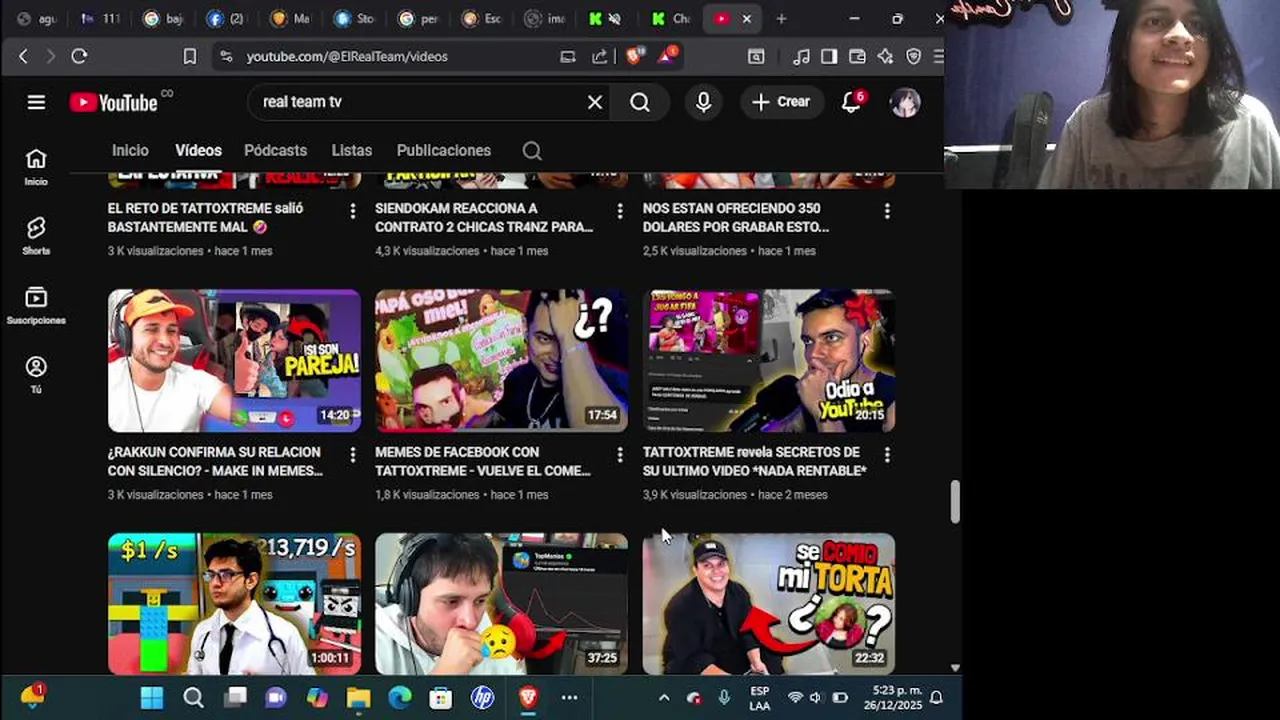Viewport: 1280px width, 720px height.
Task: Switch to the channel Inicio tab
Action: pos(130,150)
